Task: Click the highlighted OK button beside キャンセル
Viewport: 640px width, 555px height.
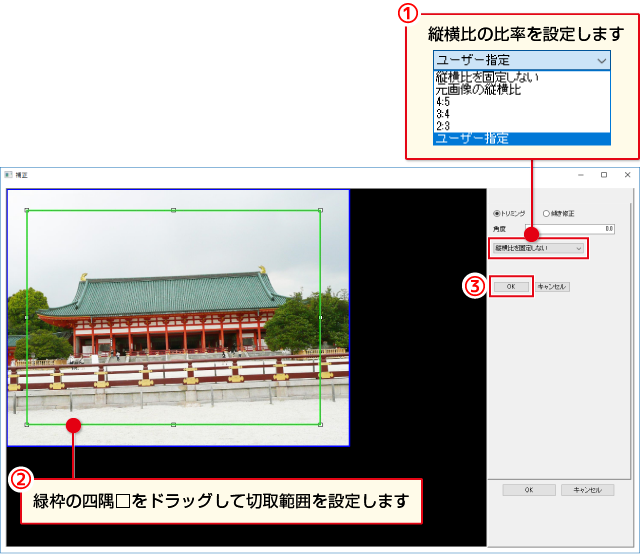Action: (x=511, y=286)
